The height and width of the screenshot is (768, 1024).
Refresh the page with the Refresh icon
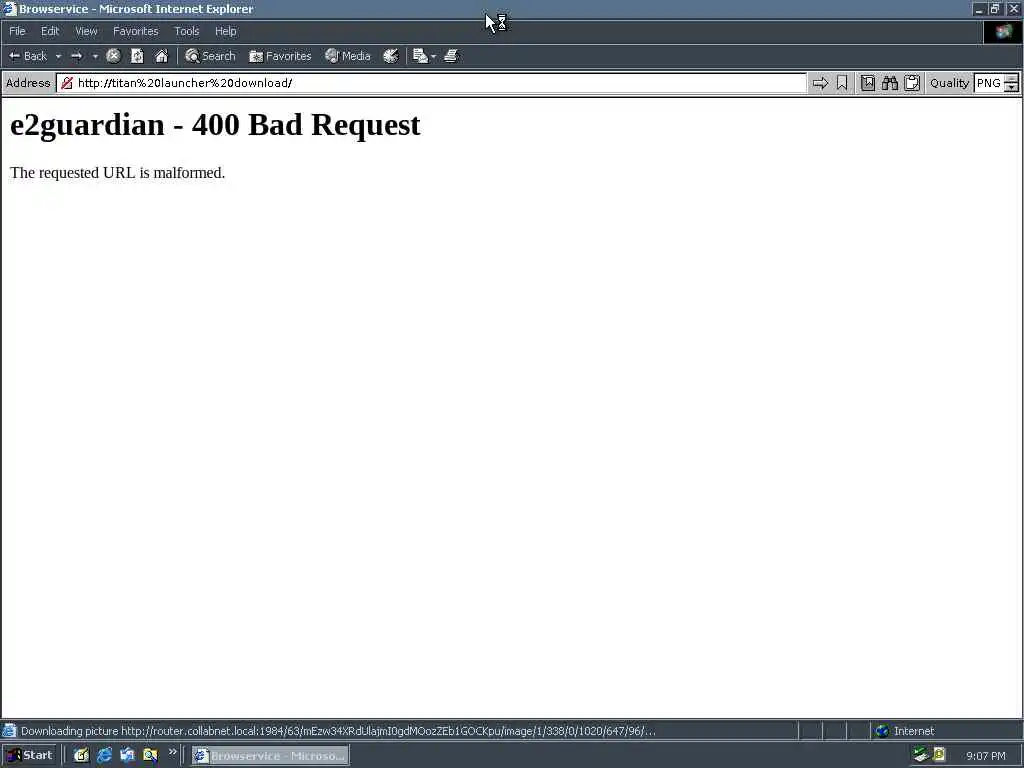click(x=137, y=56)
